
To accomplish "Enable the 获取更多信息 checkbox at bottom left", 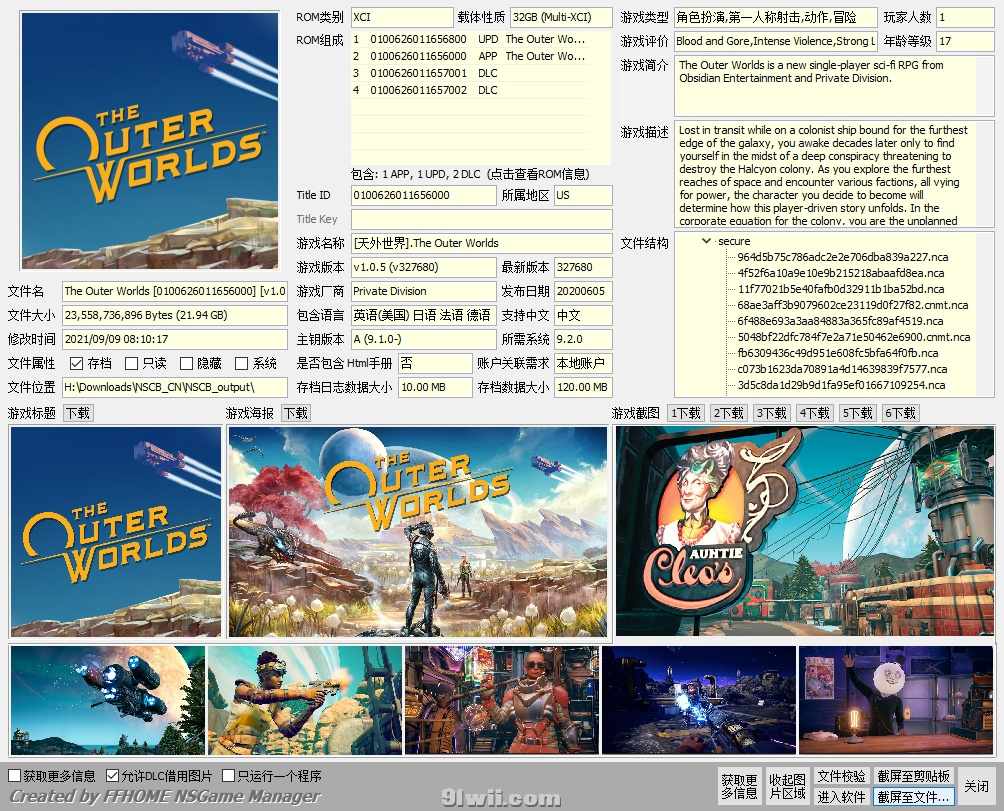I will (x=15, y=776).
